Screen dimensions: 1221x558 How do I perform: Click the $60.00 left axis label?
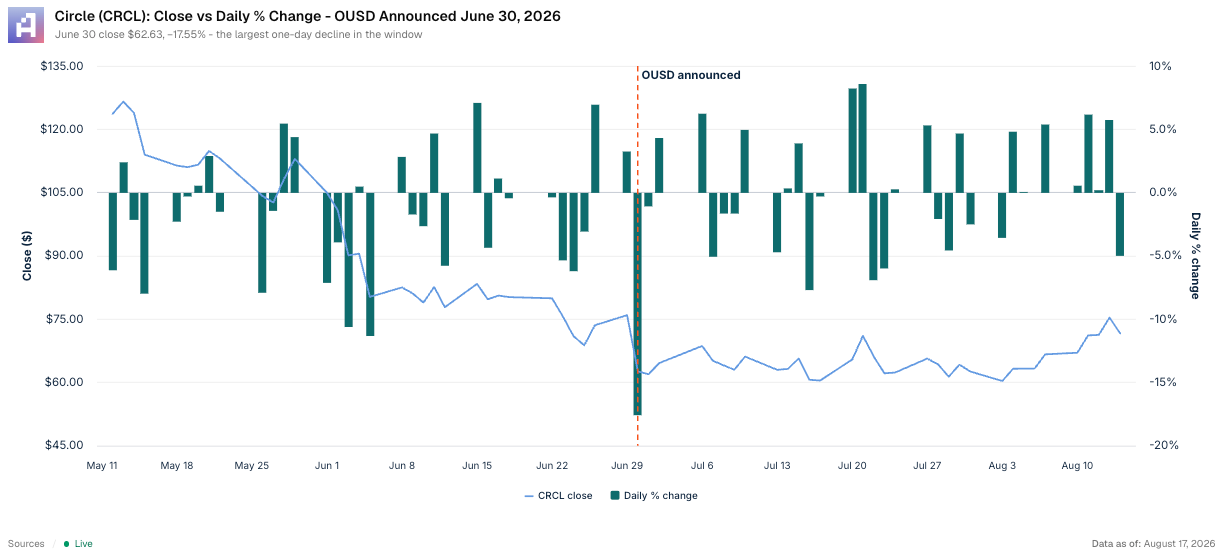65,382
